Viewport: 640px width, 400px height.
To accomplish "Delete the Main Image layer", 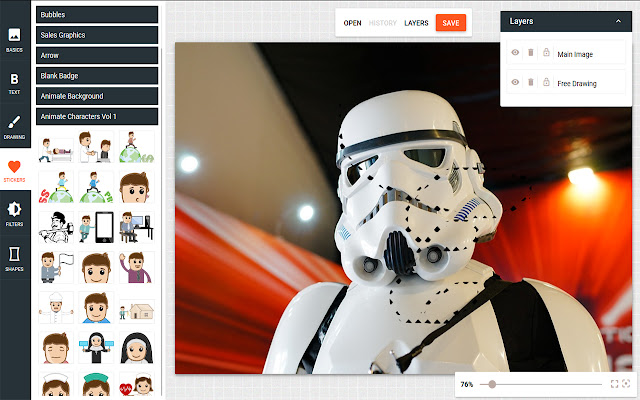I will point(531,53).
